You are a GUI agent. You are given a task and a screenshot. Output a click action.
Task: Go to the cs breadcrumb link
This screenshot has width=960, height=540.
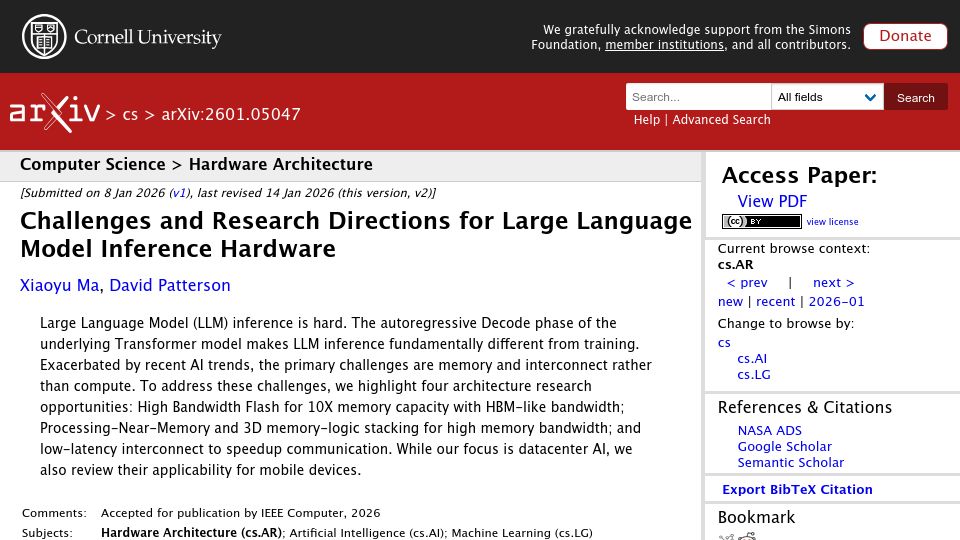click(130, 114)
